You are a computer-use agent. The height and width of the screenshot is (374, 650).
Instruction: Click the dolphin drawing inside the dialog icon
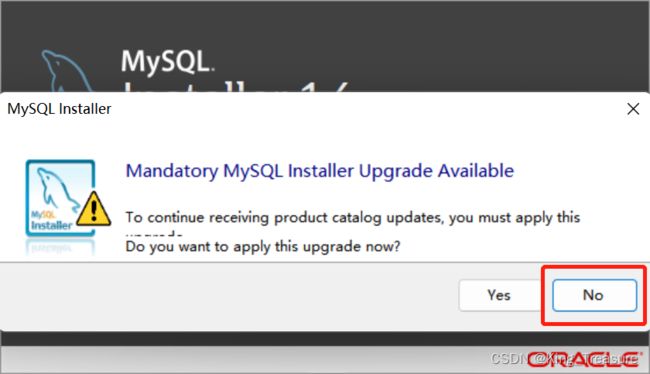tap(57, 188)
